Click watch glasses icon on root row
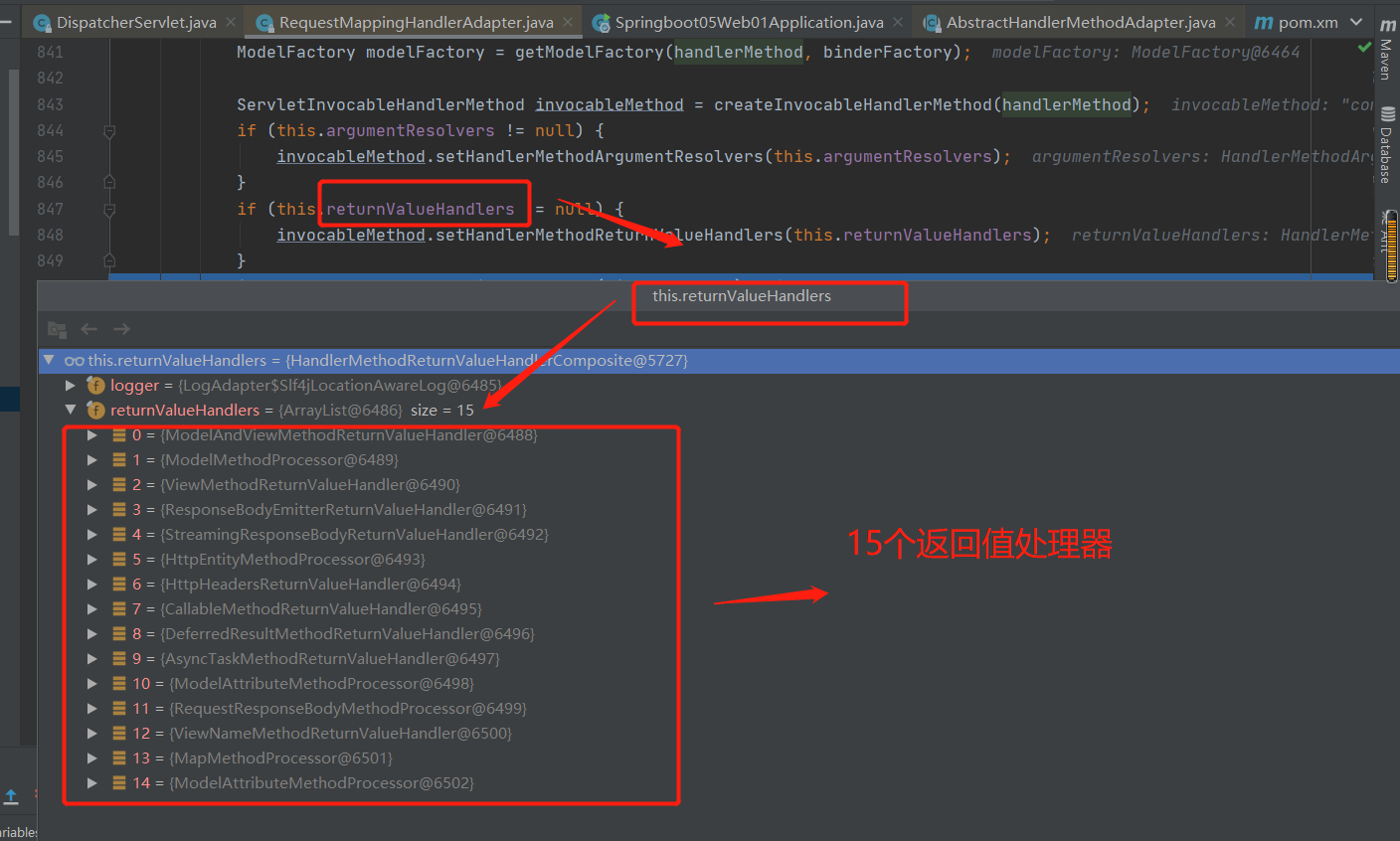1400x841 pixels. point(74,360)
